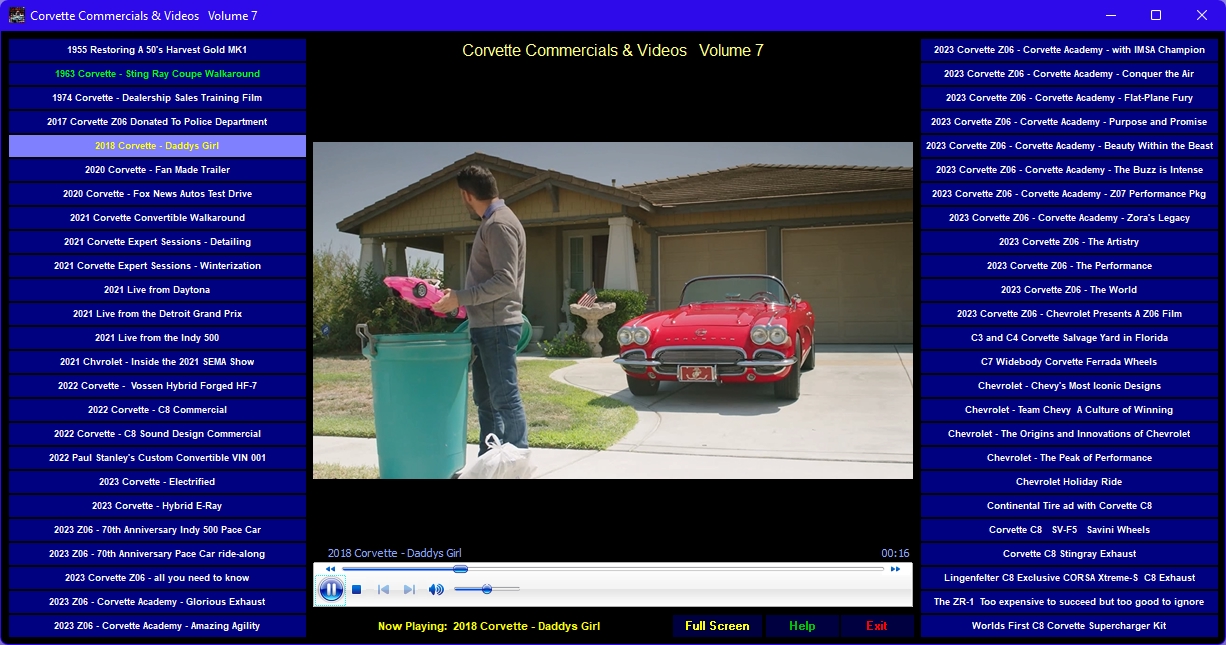Play 2022 Corvette C8 Sound Design Commercial

pos(157,434)
